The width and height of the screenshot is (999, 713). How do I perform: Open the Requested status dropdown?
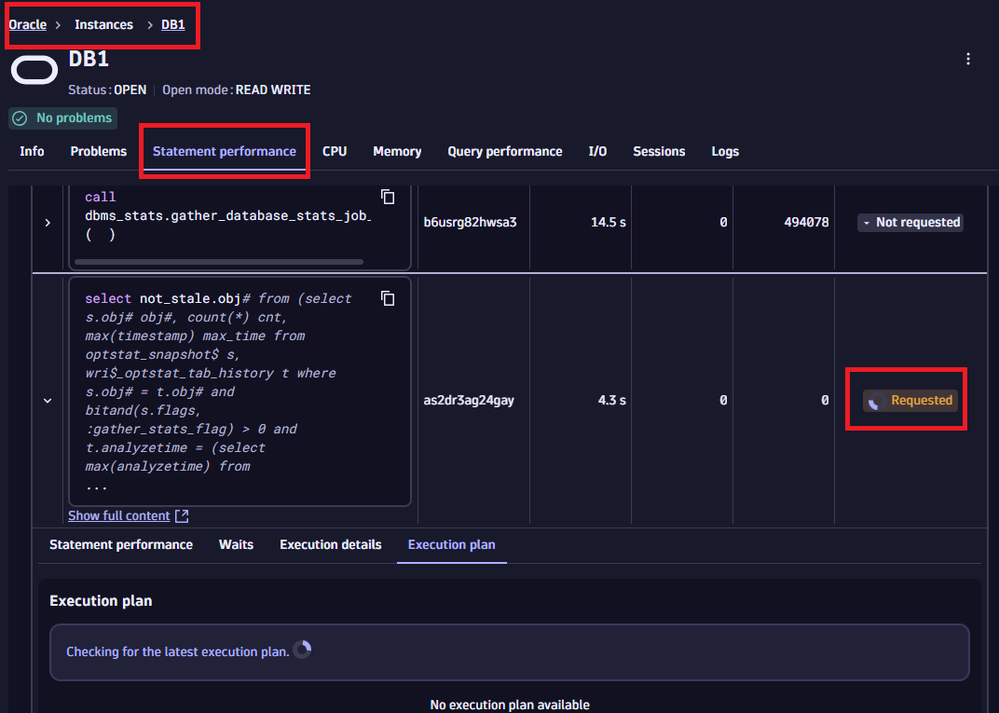click(x=910, y=400)
